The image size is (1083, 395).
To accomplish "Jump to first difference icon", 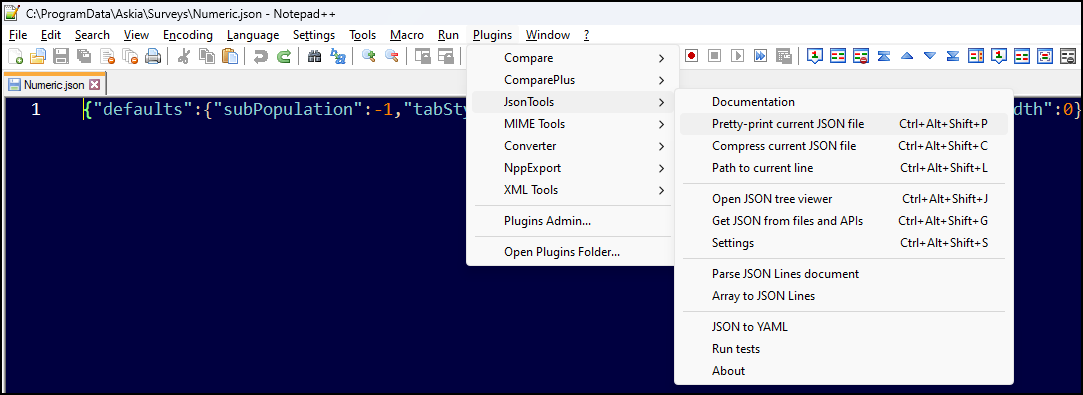I will coord(883,56).
